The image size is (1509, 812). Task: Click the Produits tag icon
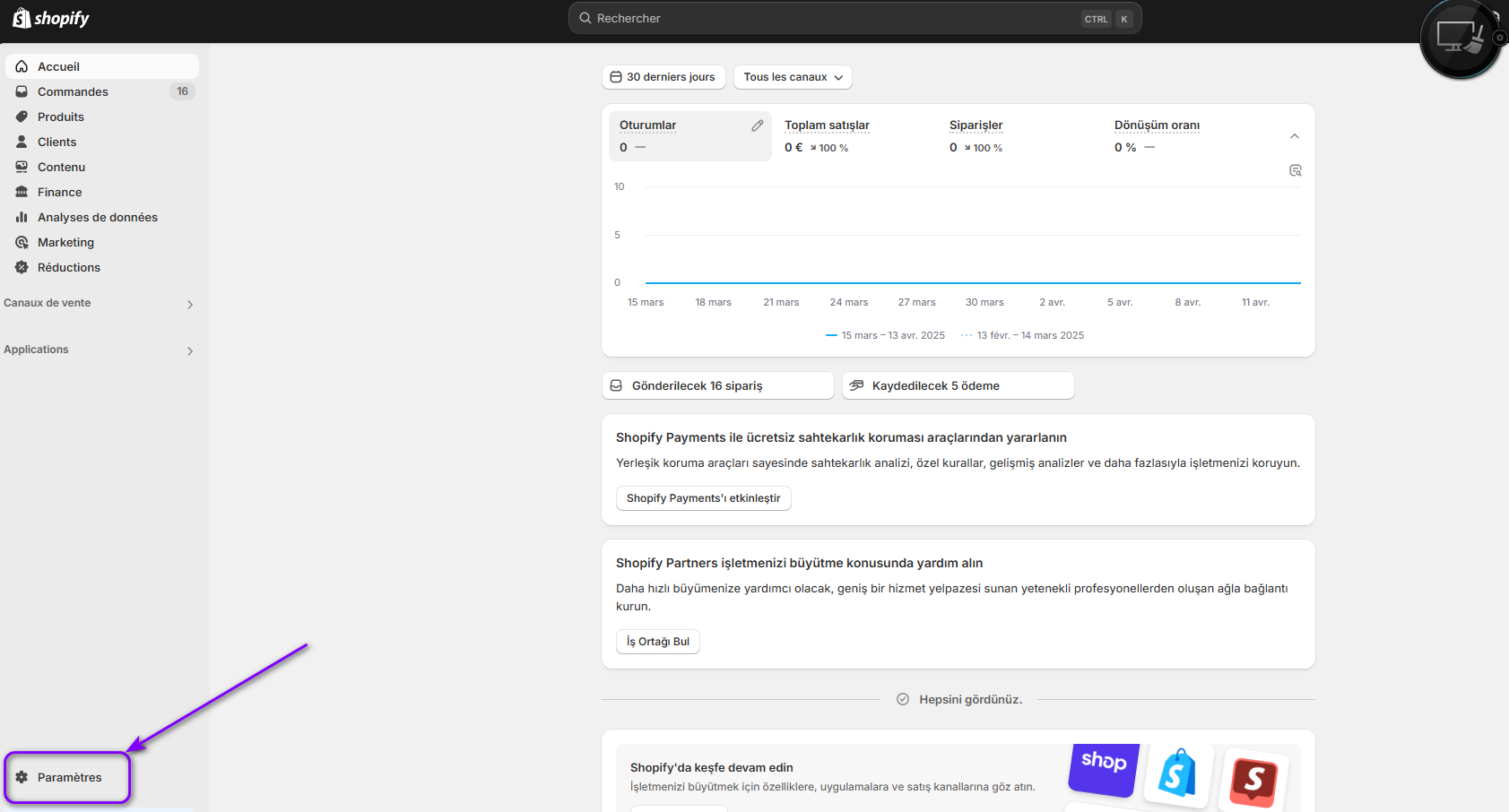tap(22, 117)
